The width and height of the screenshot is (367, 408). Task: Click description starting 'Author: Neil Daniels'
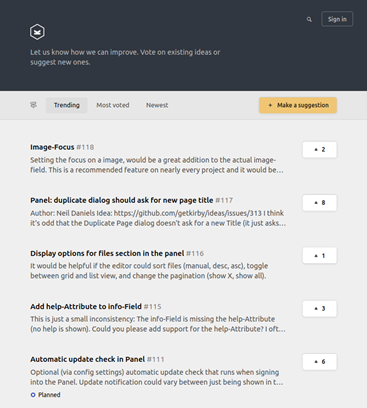coord(158,218)
